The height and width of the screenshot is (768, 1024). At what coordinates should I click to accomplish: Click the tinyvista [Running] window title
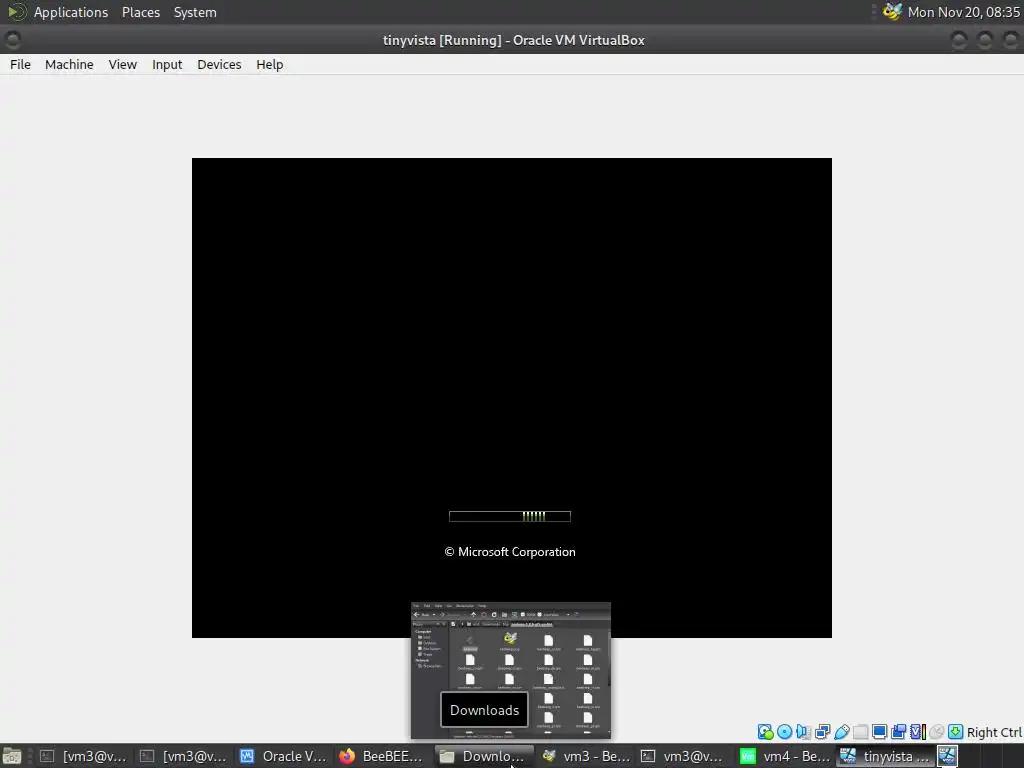[513, 40]
